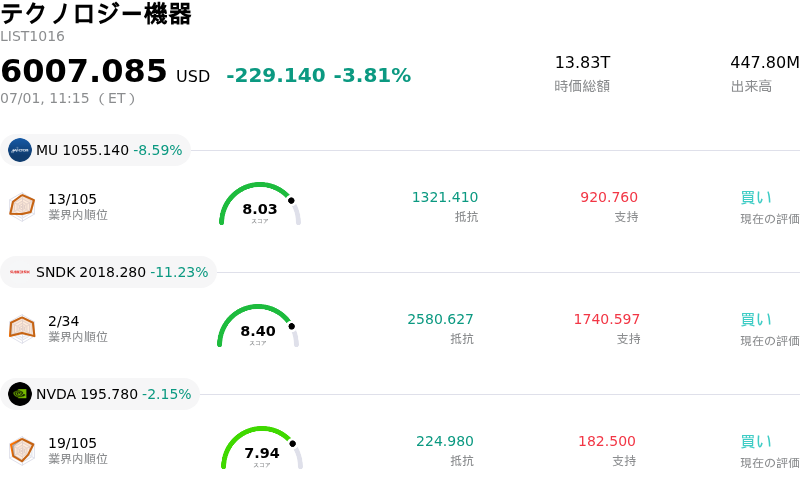
Task: Click MU's 買い current rating
Action: 756,198
